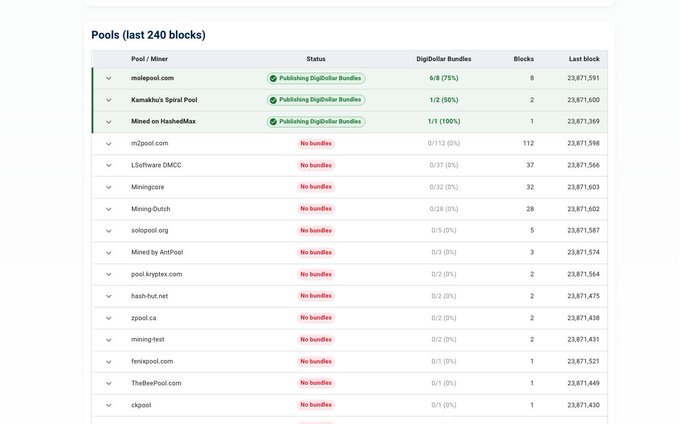The image size is (680, 424).
Task: Click the No bundles badge for ckpool
Action: click(316, 405)
